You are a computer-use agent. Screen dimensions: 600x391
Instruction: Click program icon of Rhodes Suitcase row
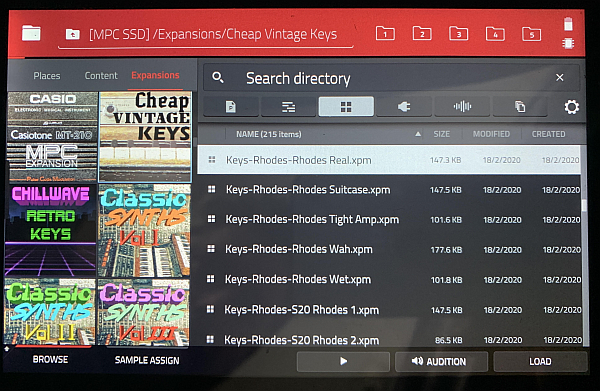pyautogui.click(x=212, y=189)
